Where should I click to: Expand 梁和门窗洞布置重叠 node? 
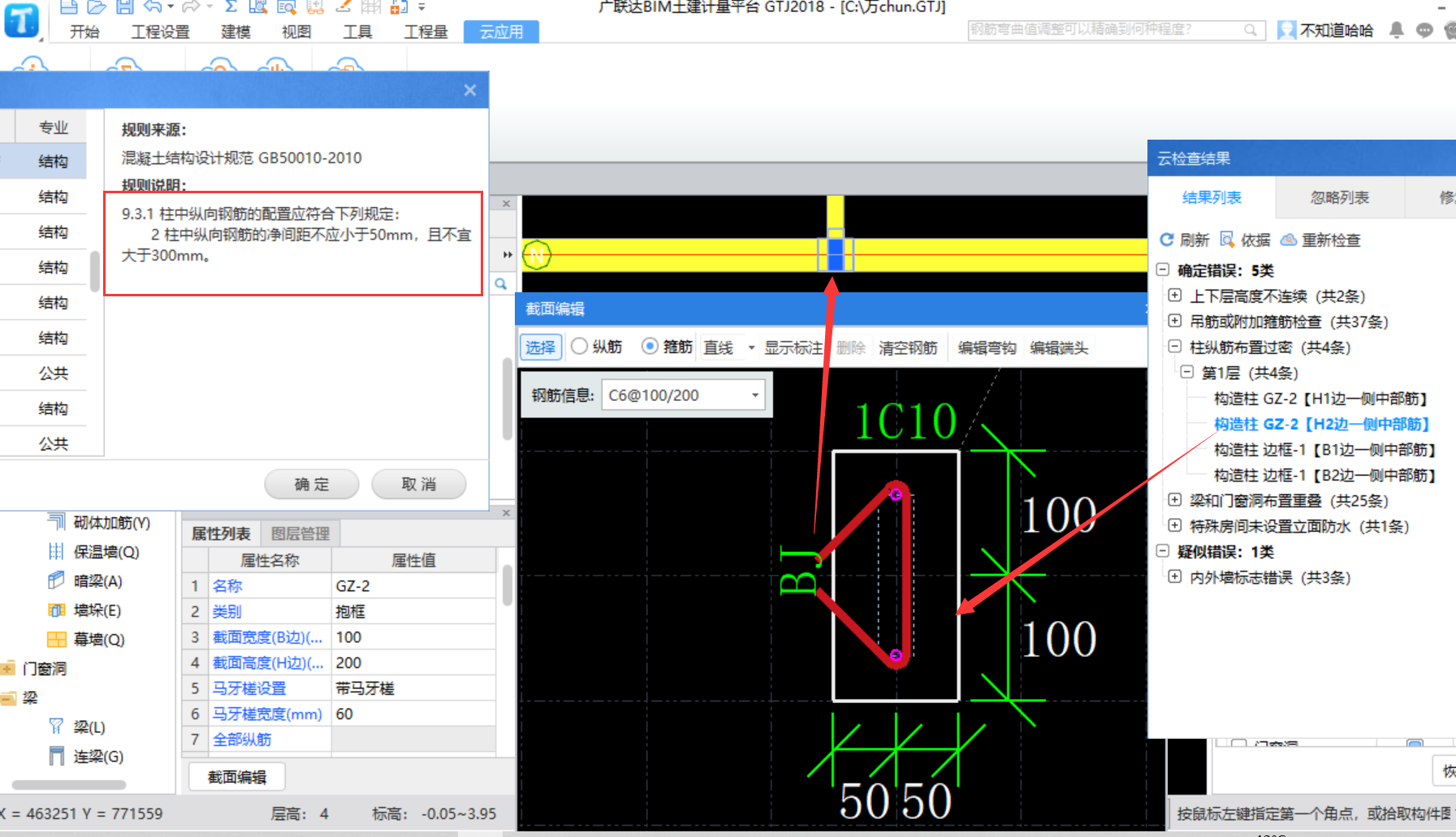click(x=1174, y=500)
